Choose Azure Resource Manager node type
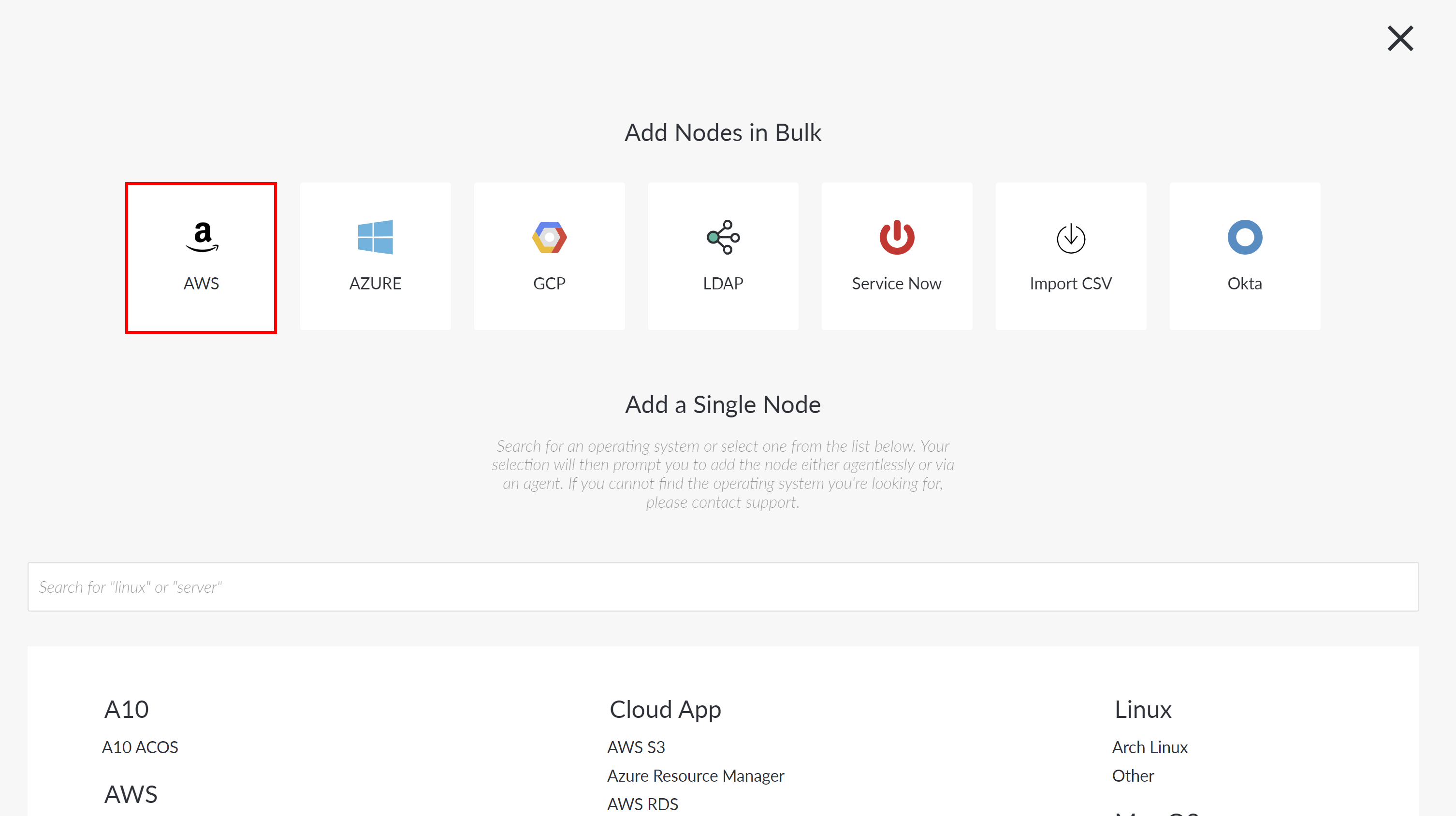This screenshot has height=816, width=1456. [696, 775]
